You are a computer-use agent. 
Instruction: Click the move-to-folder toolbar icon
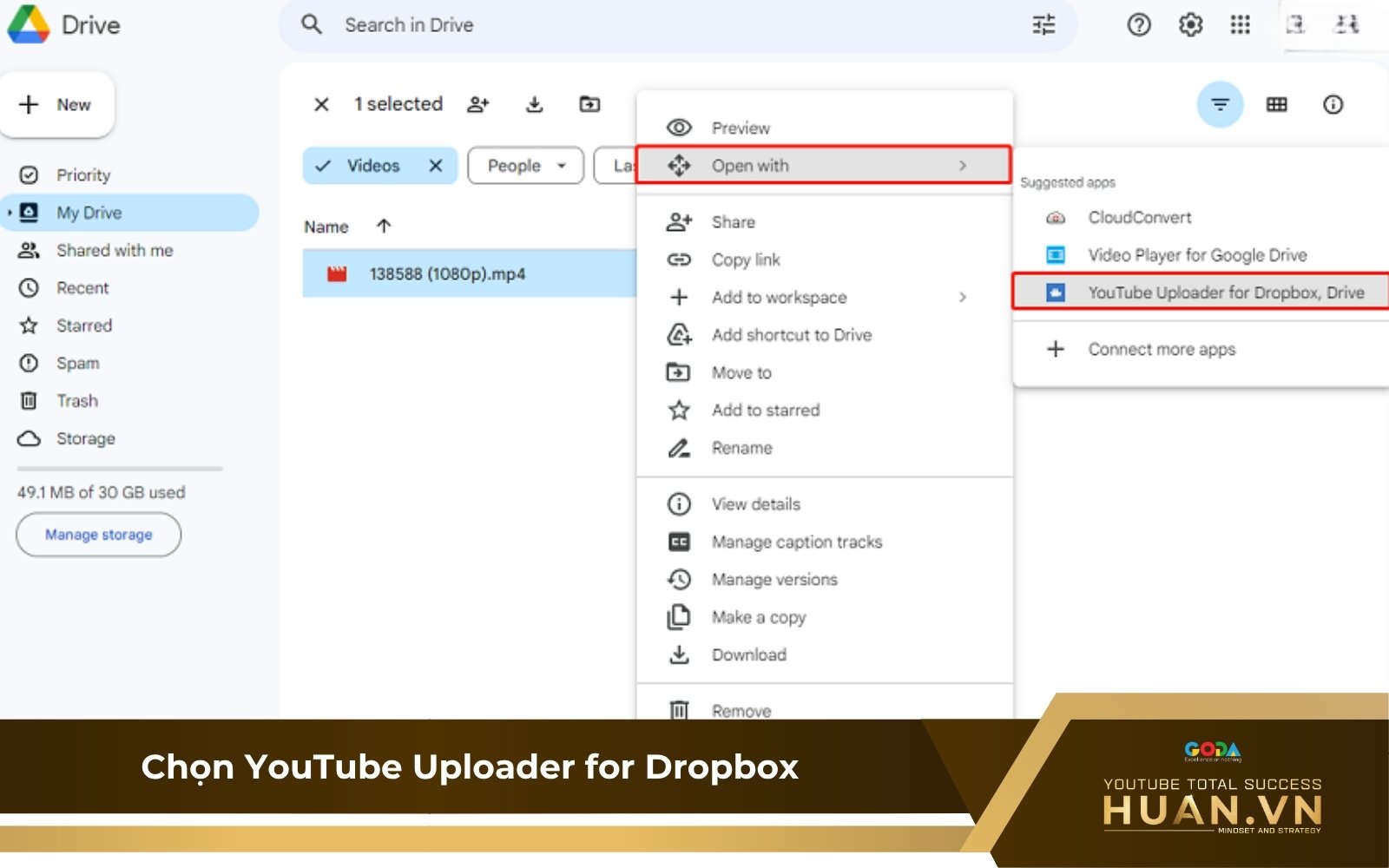(x=590, y=104)
